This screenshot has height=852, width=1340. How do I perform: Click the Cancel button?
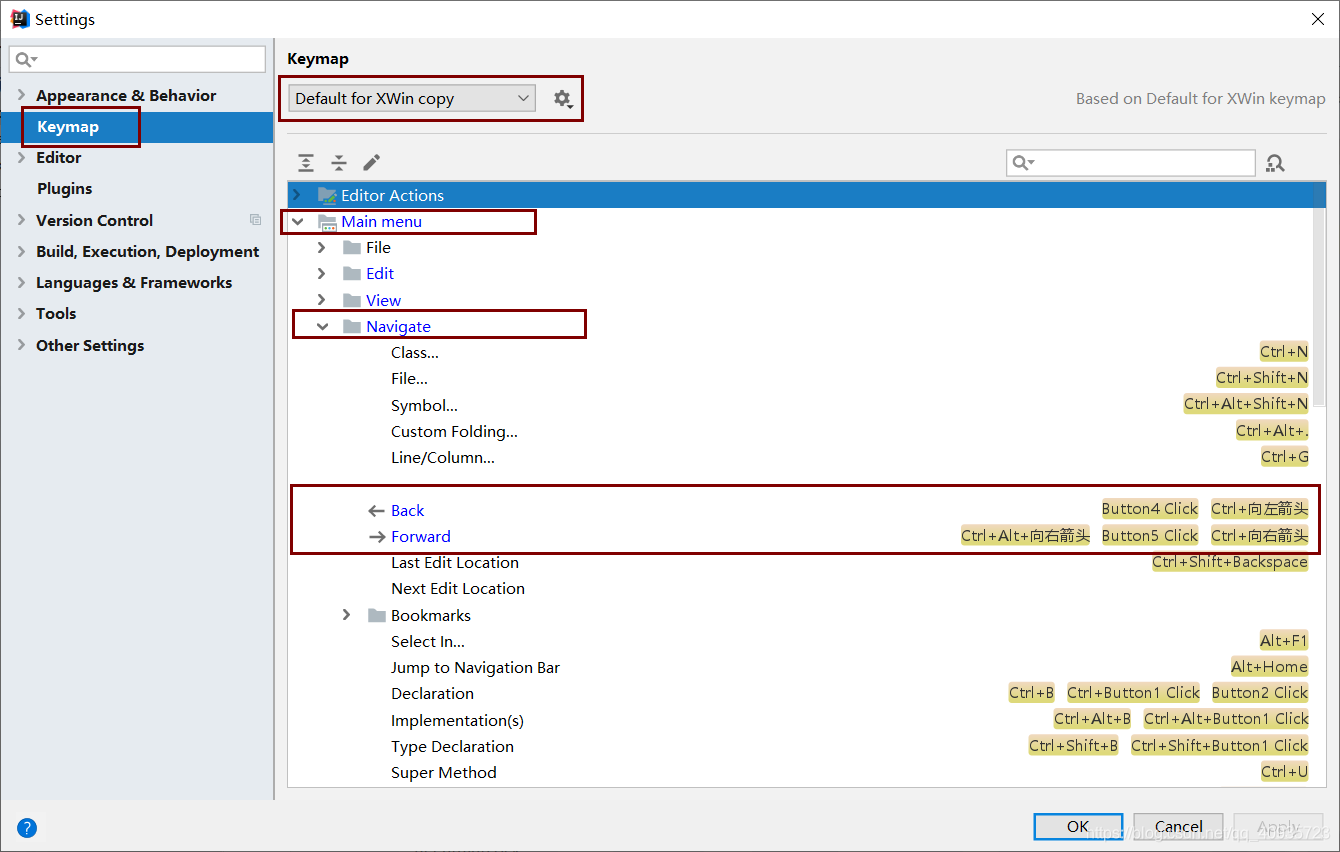[1178, 826]
